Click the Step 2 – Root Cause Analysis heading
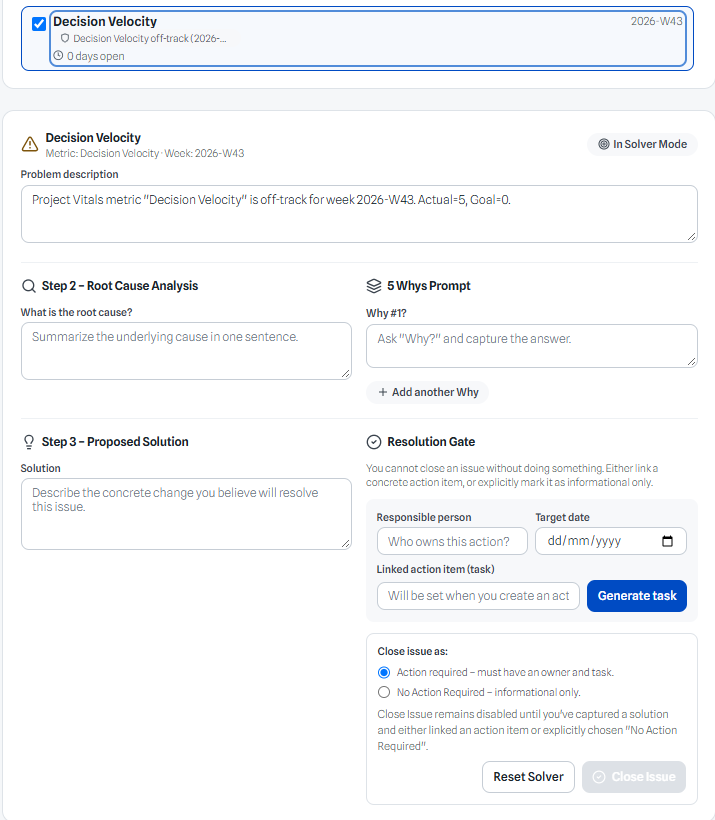This screenshot has height=820, width=715. pyautogui.click(x=120, y=286)
